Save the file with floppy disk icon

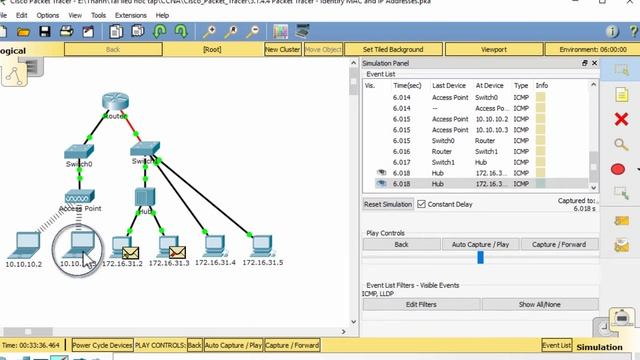(x=45, y=32)
